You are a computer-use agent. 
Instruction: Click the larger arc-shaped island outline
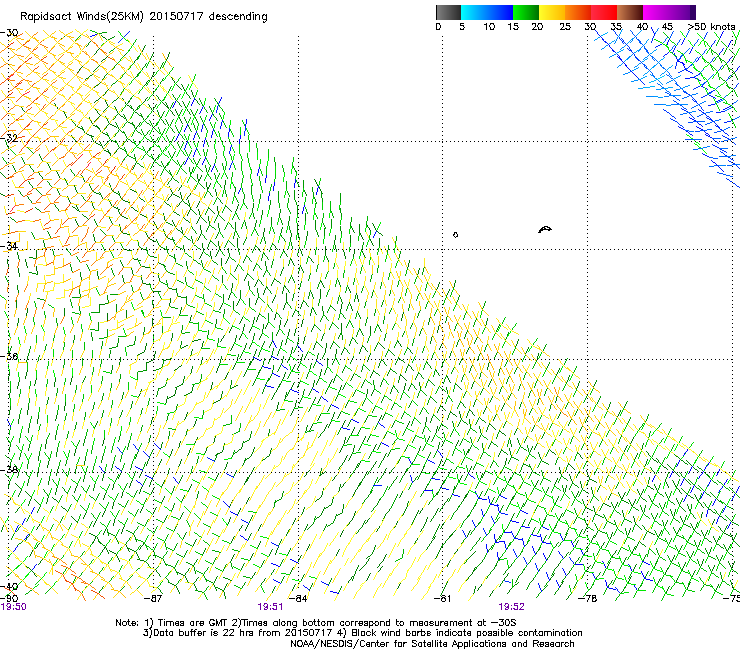coord(545,229)
